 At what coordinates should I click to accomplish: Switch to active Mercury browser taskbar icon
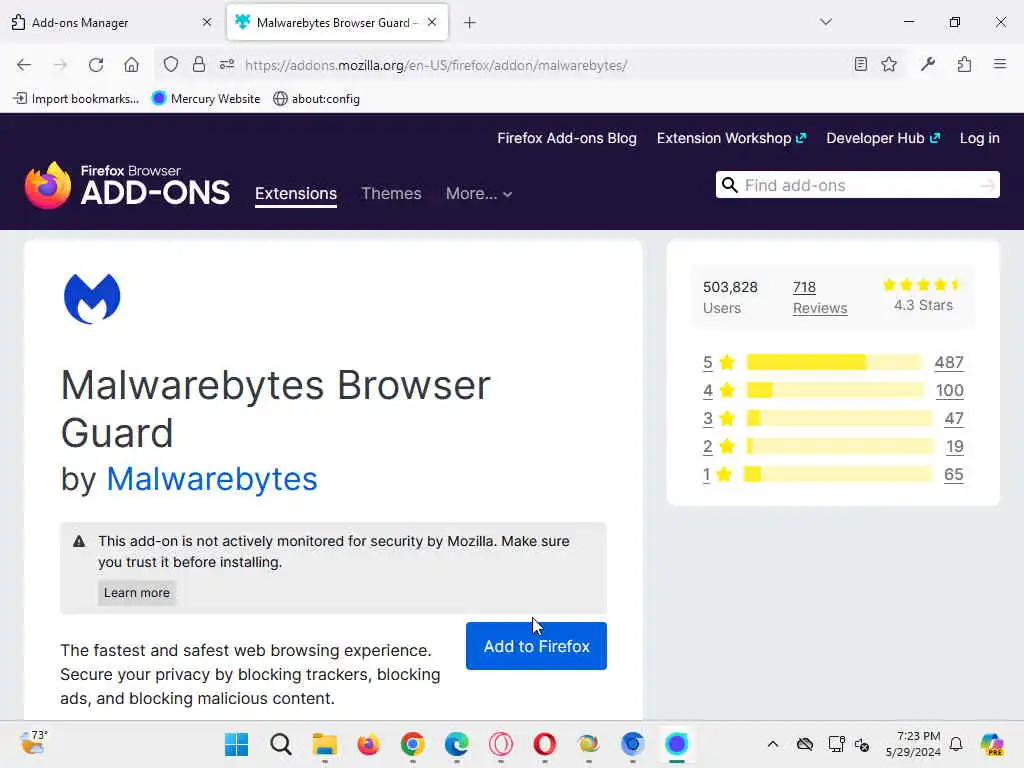(x=677, y=744)
